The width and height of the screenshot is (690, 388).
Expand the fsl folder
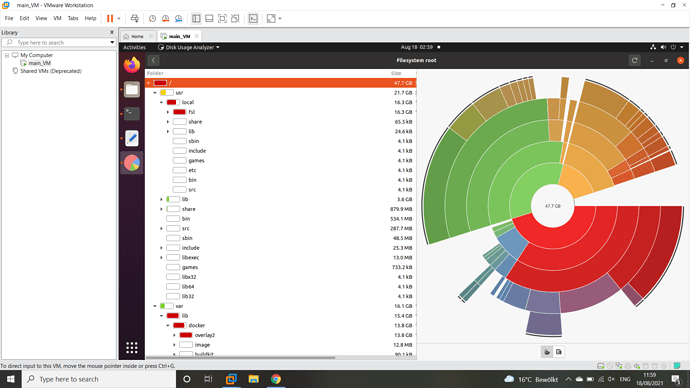coord(168,112)
